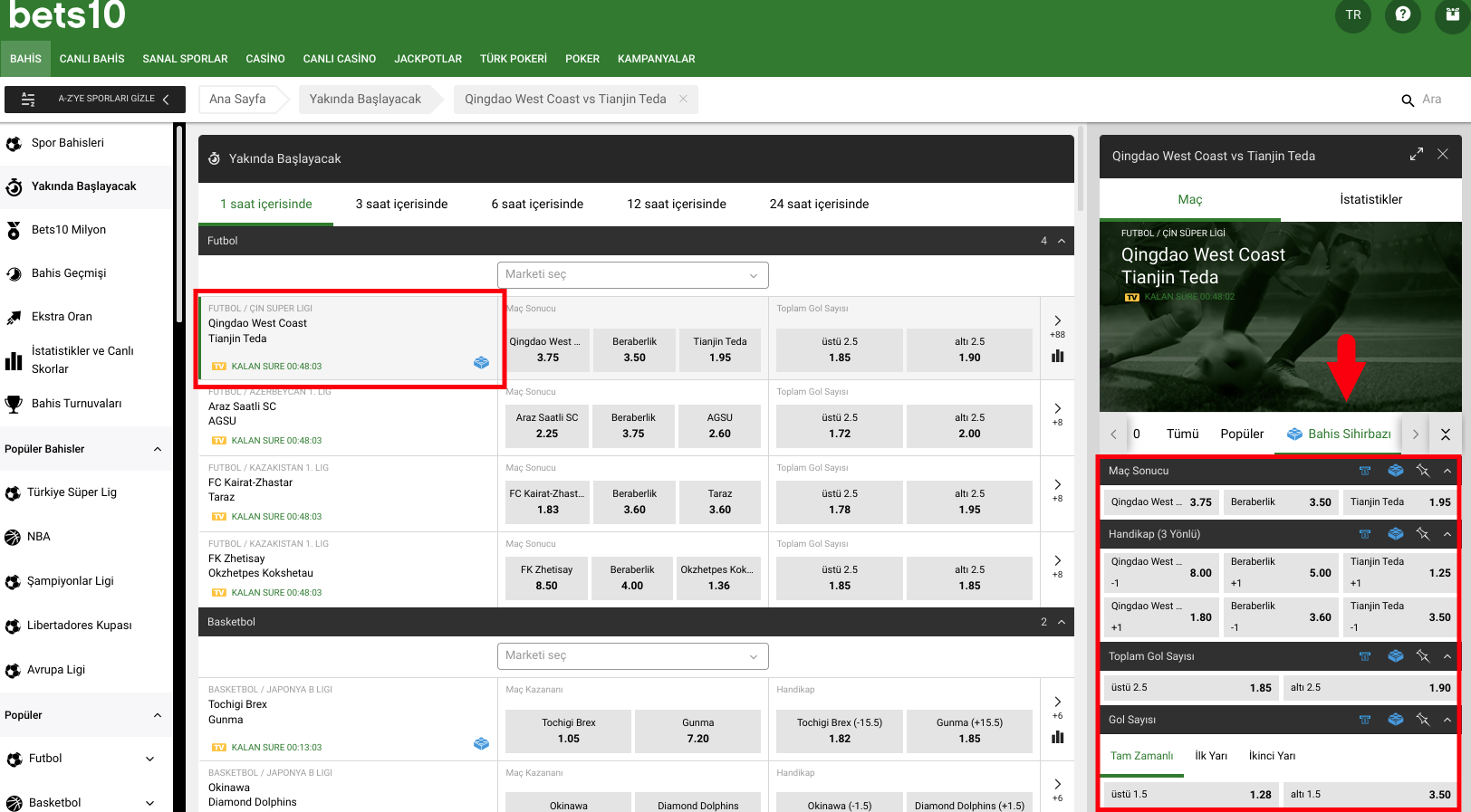Viewport: 1471px width, 812px height.
Task: Click jersey icon in Maç Sonucu header
Action: point(1365,471)
